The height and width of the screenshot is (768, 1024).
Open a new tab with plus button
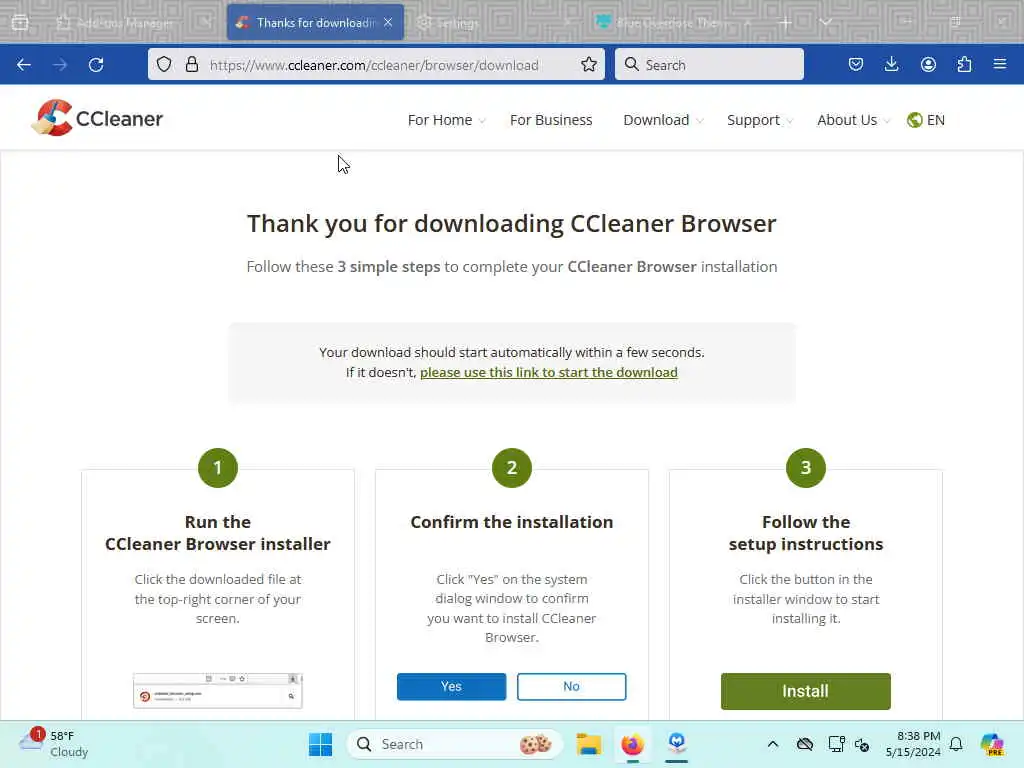pyautogui.click(x=786, y=23)
